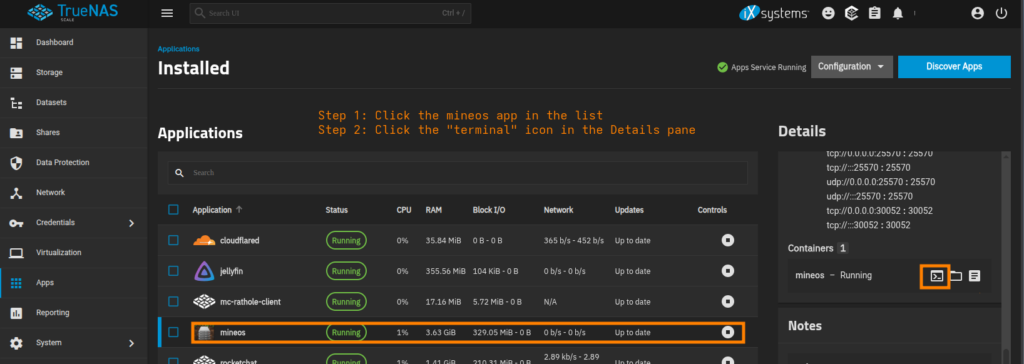This screenshot has width=1024, height=364.
Task: Sort by the Network column header
Action: [558, 210]
